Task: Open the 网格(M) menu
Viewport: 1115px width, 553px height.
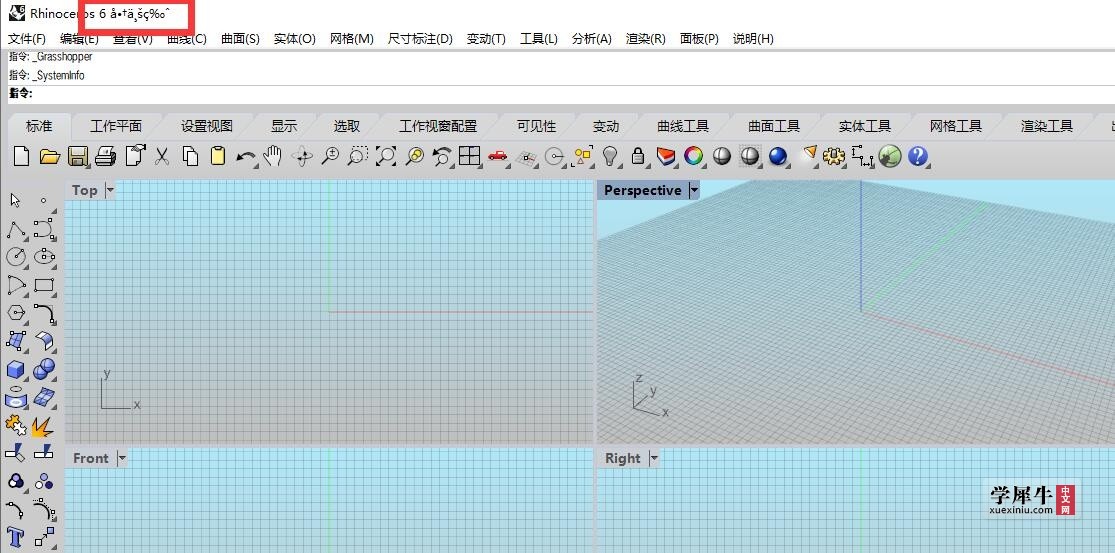Action: 351,38
